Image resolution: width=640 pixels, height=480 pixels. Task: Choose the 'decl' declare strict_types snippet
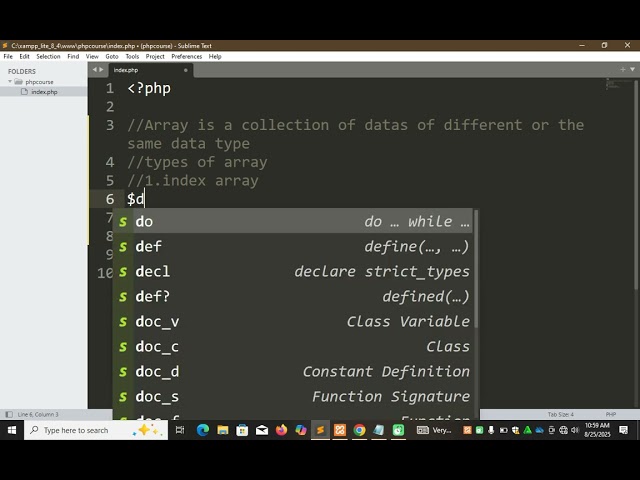coord(293,271)
